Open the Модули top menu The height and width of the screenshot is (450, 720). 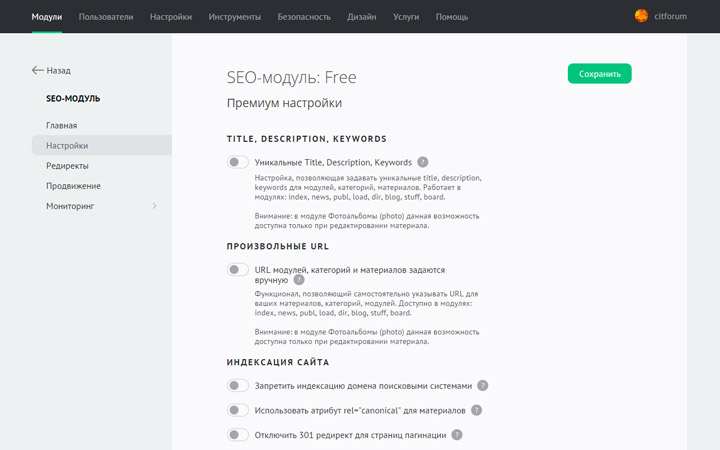(x=46, y=17)
